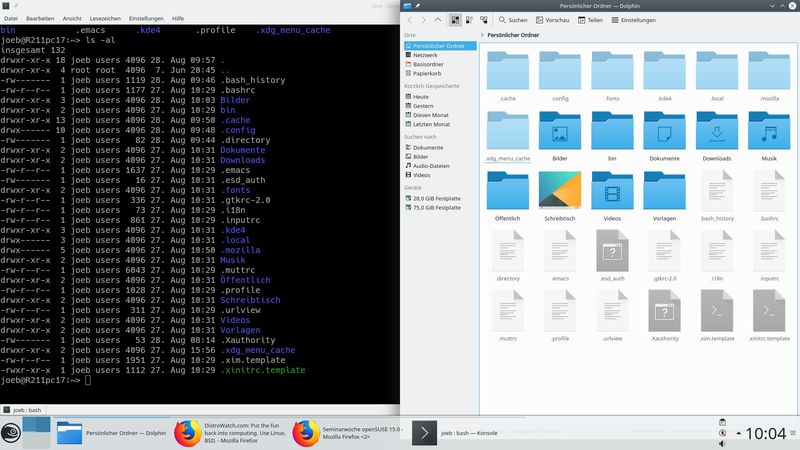This screenshot has width=800, height=450.
Task: Switch Dolphin to icons view mode
Action: (x=455, y=20)
